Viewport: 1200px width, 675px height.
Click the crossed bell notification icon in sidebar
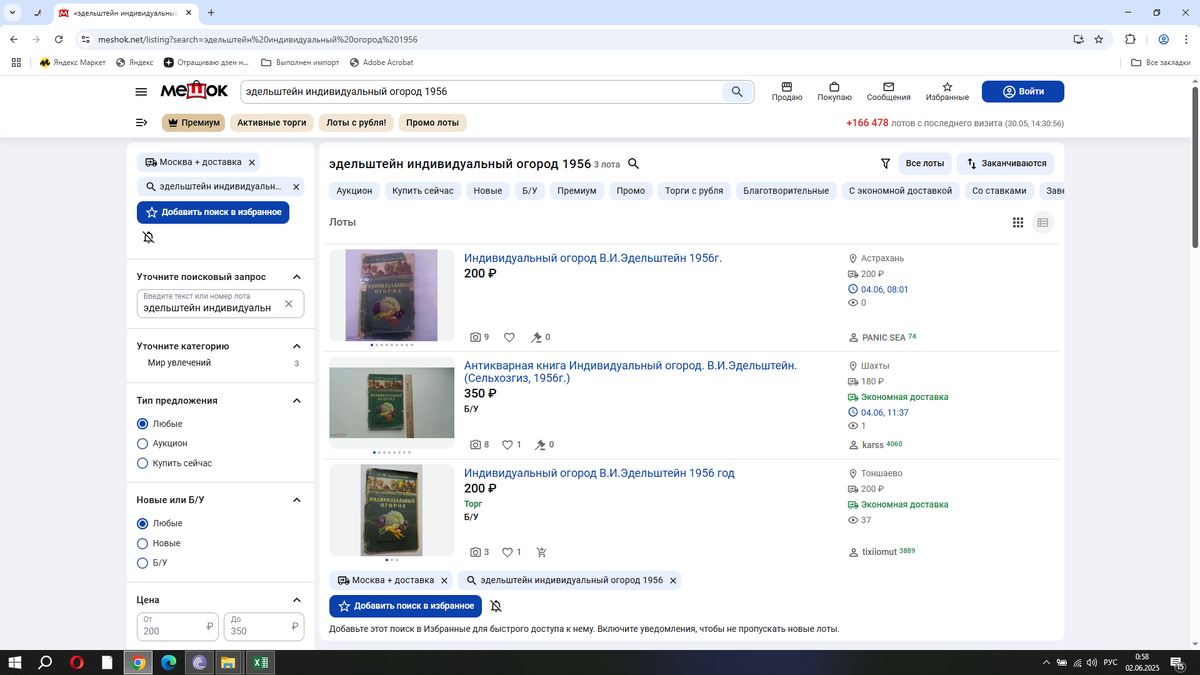[x=148, y=238]
